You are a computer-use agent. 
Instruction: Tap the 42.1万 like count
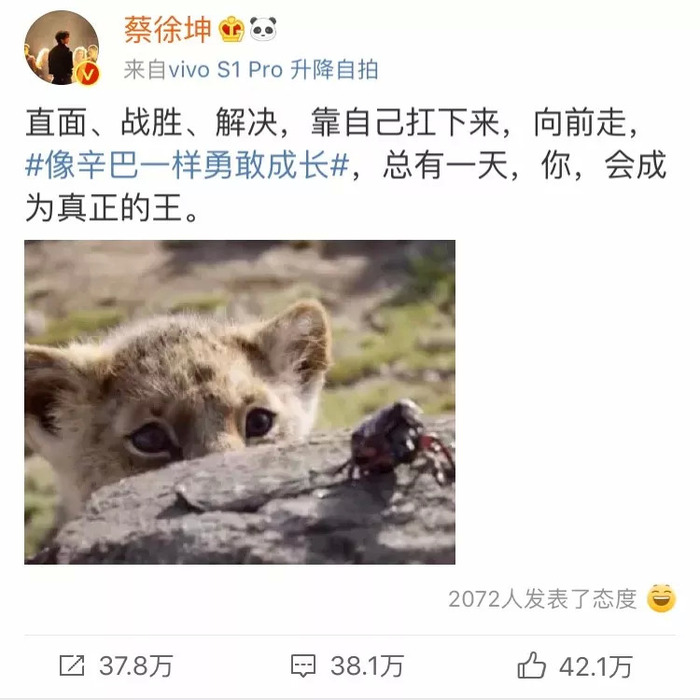click(596, 667)
